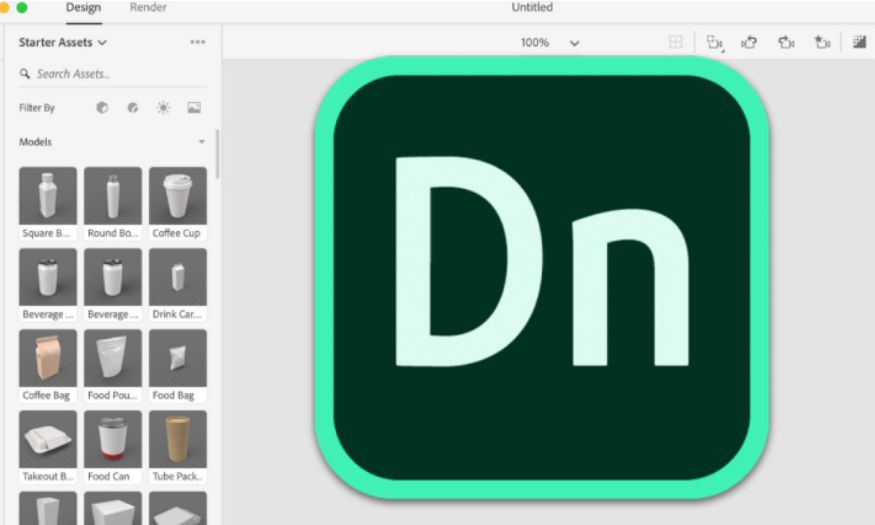Filter assets by lights icon
Image resolution: width=875 pixels, height=525 pixels.
(x=164, y=108)
